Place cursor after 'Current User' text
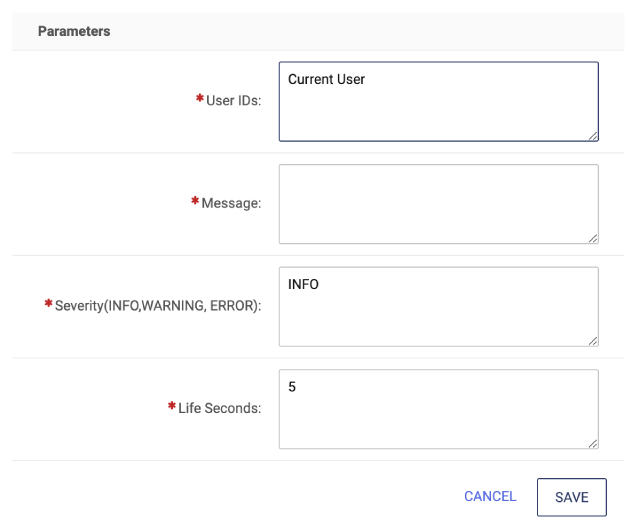This screenshot has height=531, width=640. click(x=366, y=79)
